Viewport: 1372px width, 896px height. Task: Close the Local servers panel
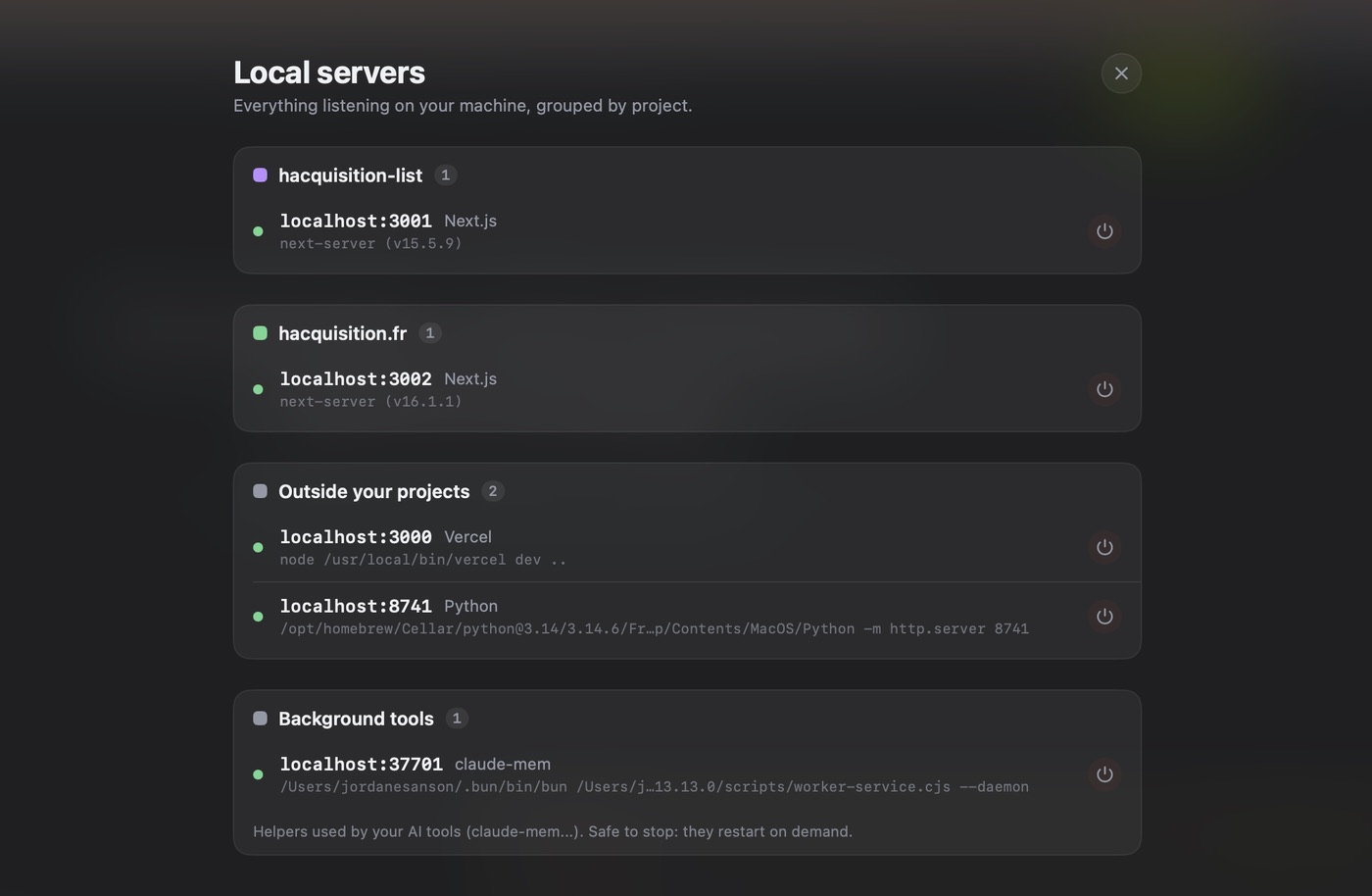(x=1121, y=74)
